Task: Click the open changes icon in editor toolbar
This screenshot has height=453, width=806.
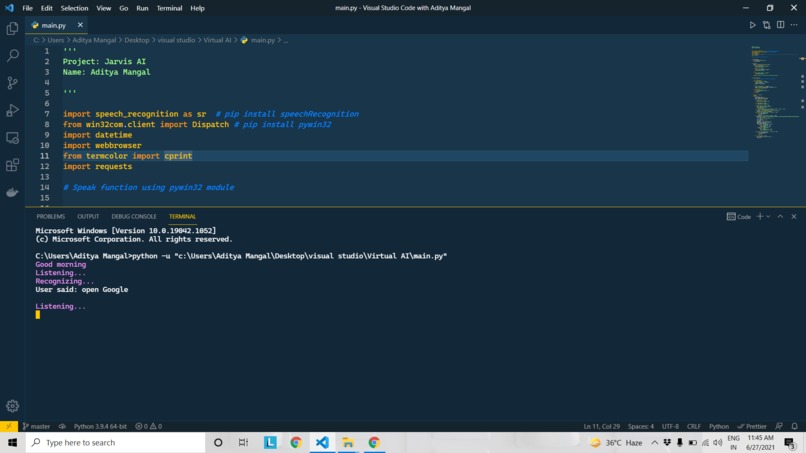Action: [766, 25]
